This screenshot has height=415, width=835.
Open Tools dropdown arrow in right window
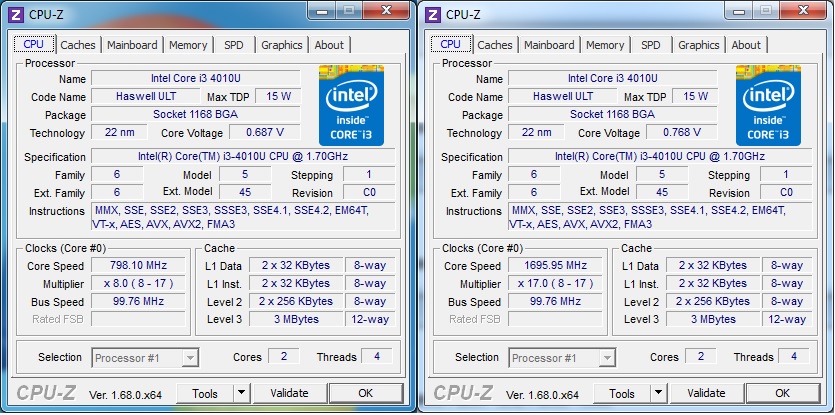[x=658, y=394]
